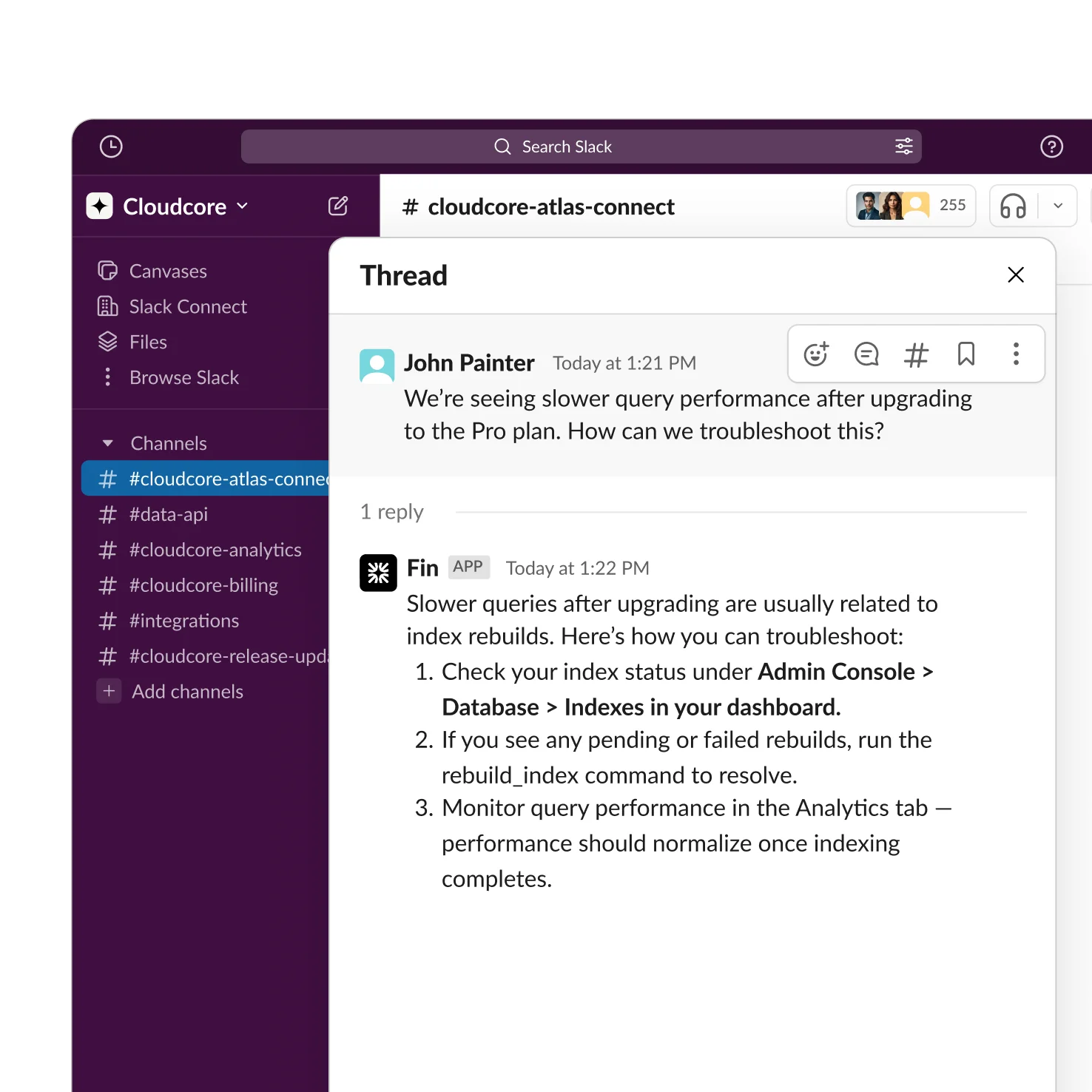Open Slack Connect in the sidebar
Screen dimensions: 1092x1092
click(x=187, y=307)
